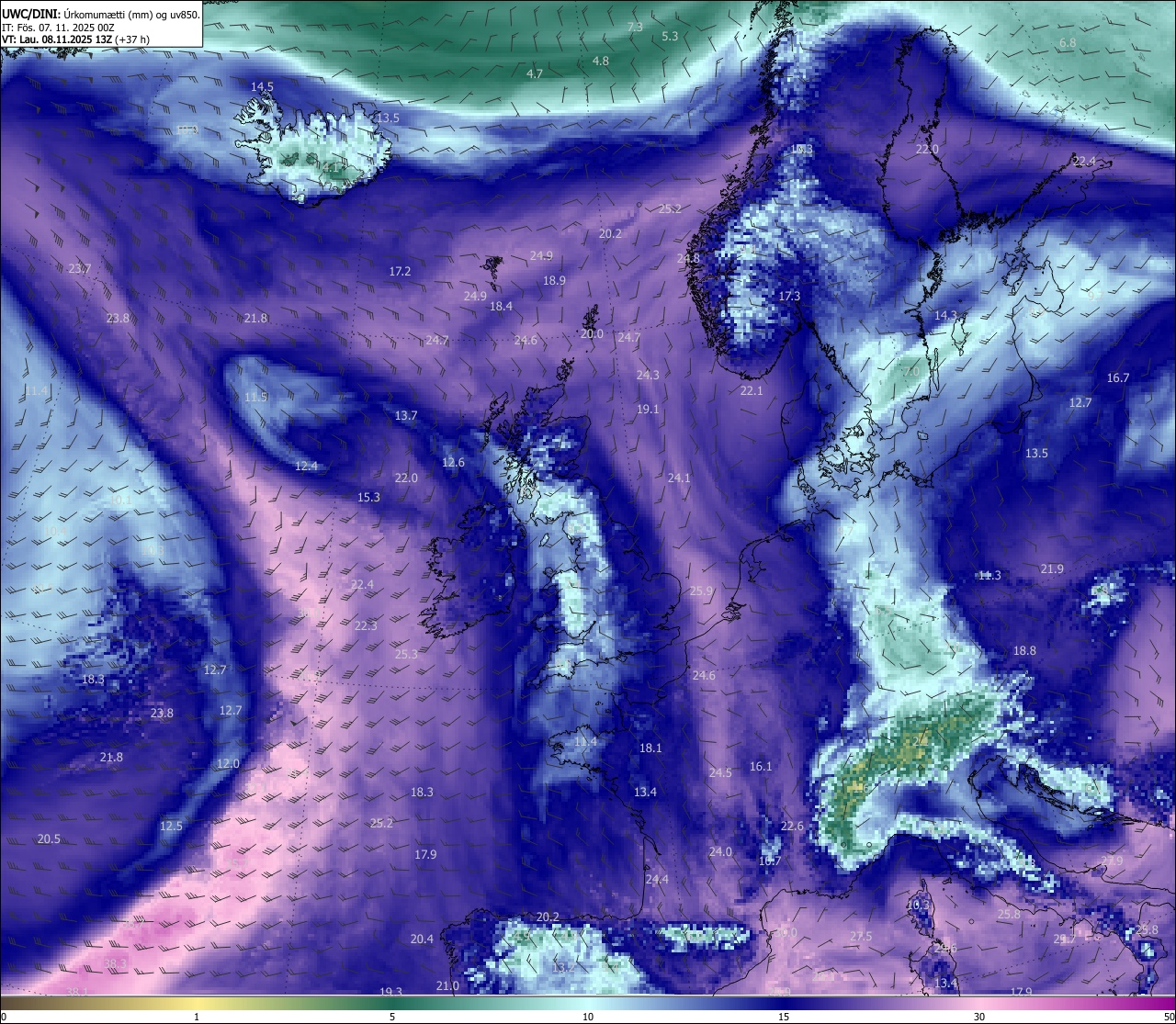Click the 17.3 value over southern Norway

tap(789, 296)
